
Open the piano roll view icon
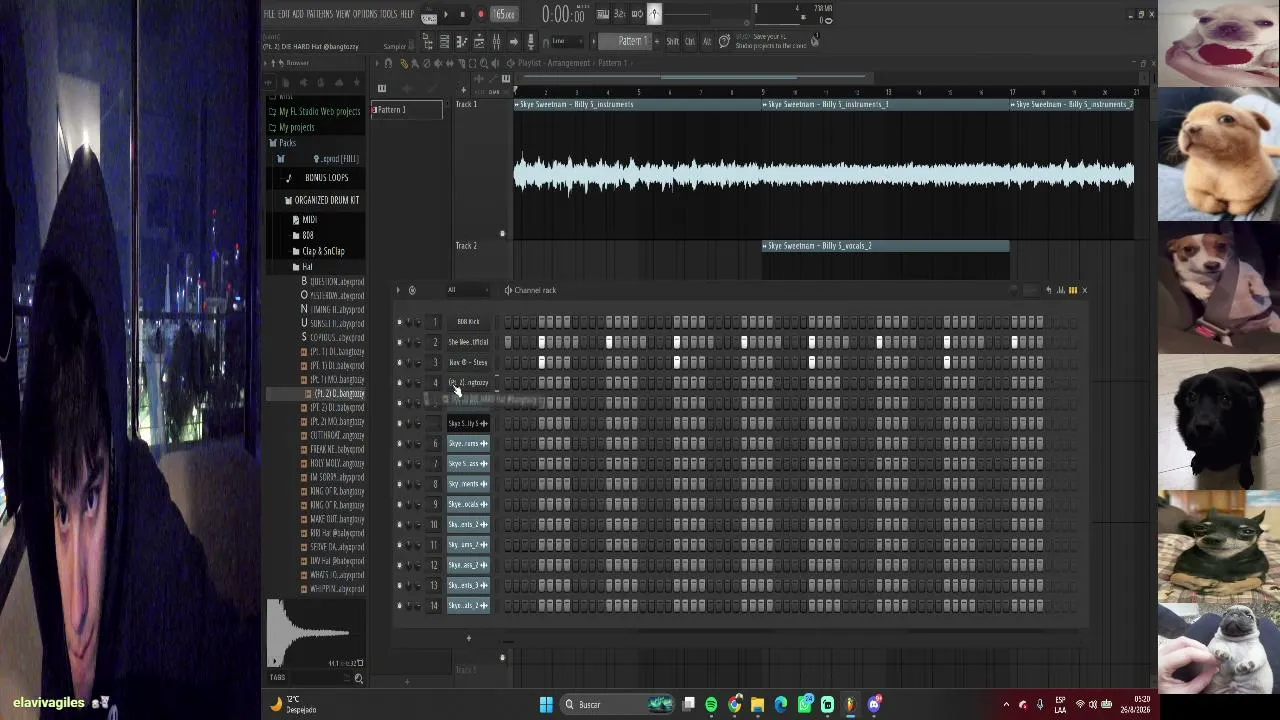(x=462, y=41)
